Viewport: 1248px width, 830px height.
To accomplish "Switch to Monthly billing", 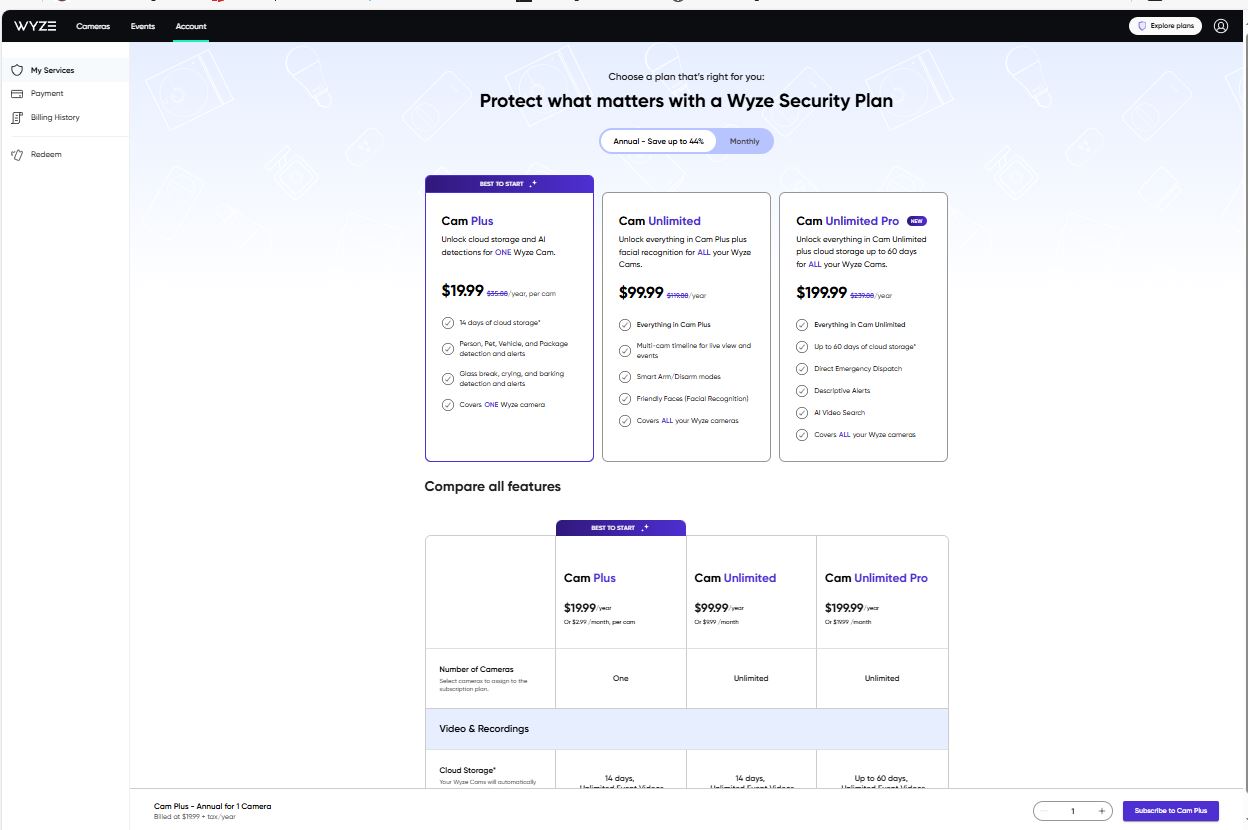I will (744, 142).
